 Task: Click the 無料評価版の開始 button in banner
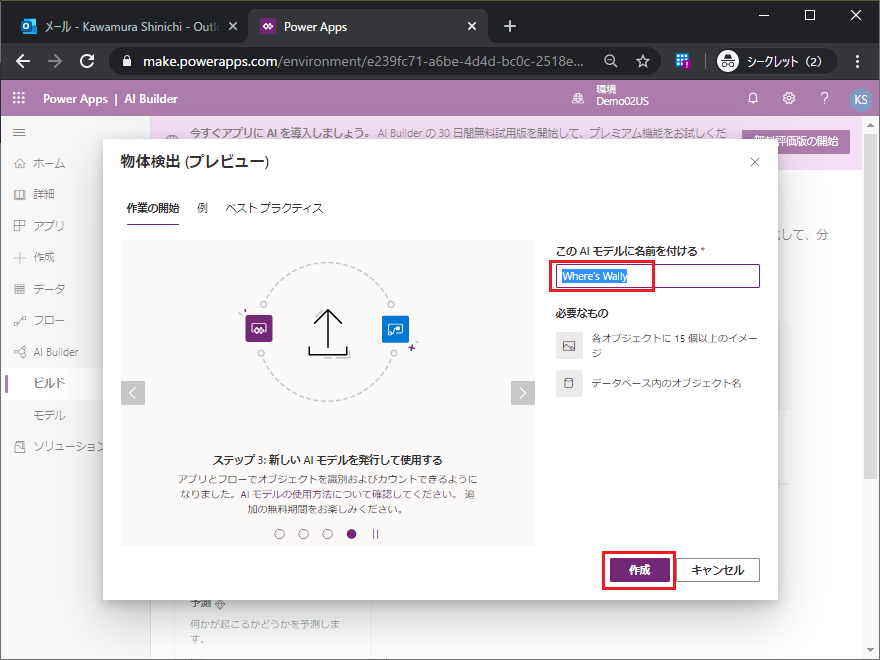click(796, 141)
